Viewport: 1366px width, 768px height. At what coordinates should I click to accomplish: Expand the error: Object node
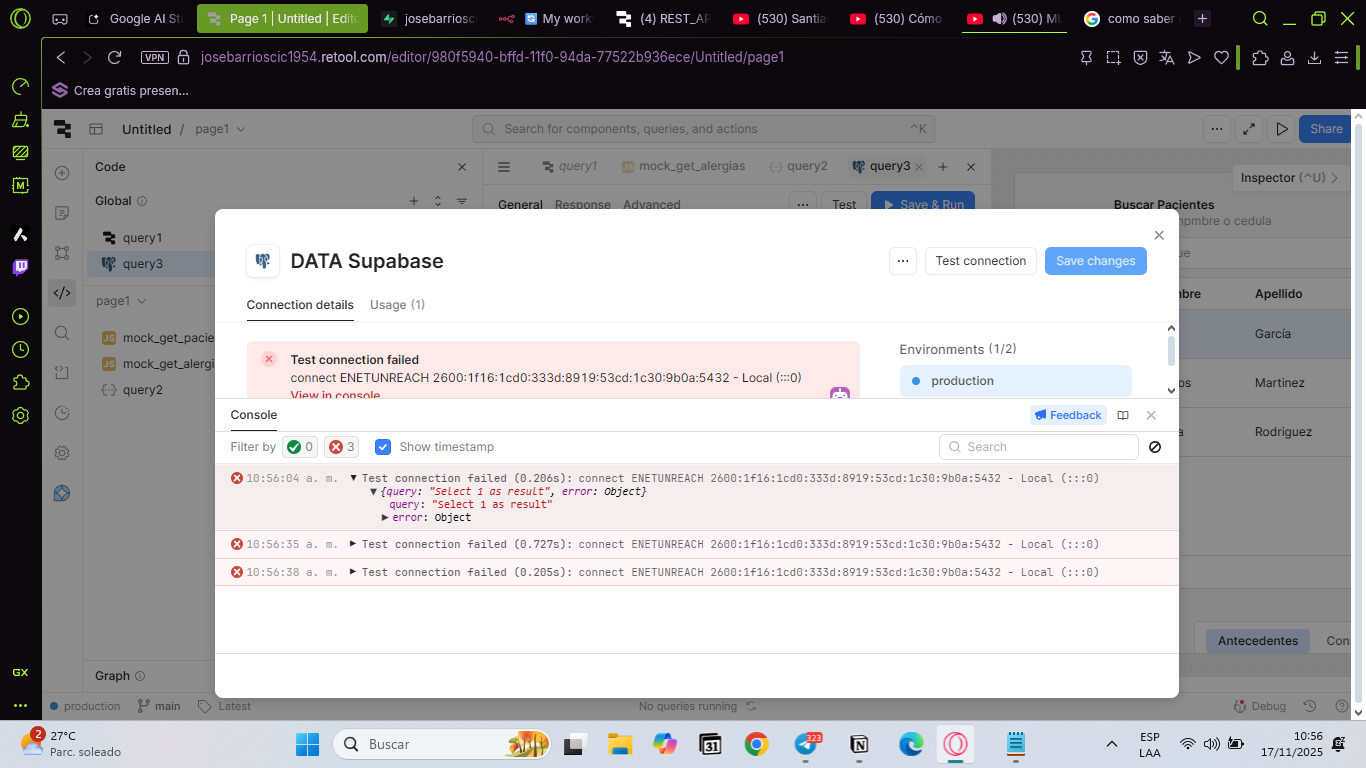click(x=385, y=517)
